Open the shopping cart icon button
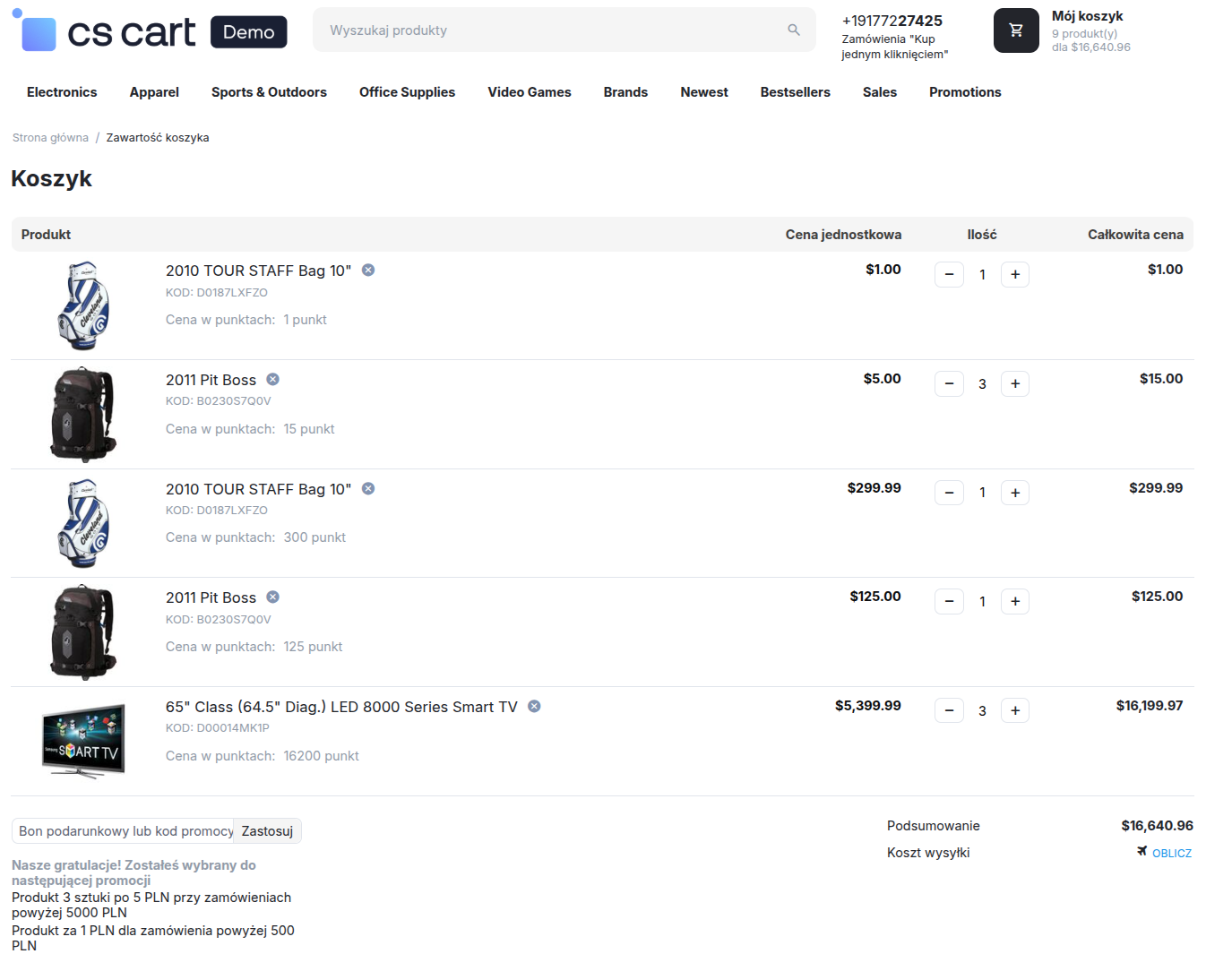 coord(1016,30)
